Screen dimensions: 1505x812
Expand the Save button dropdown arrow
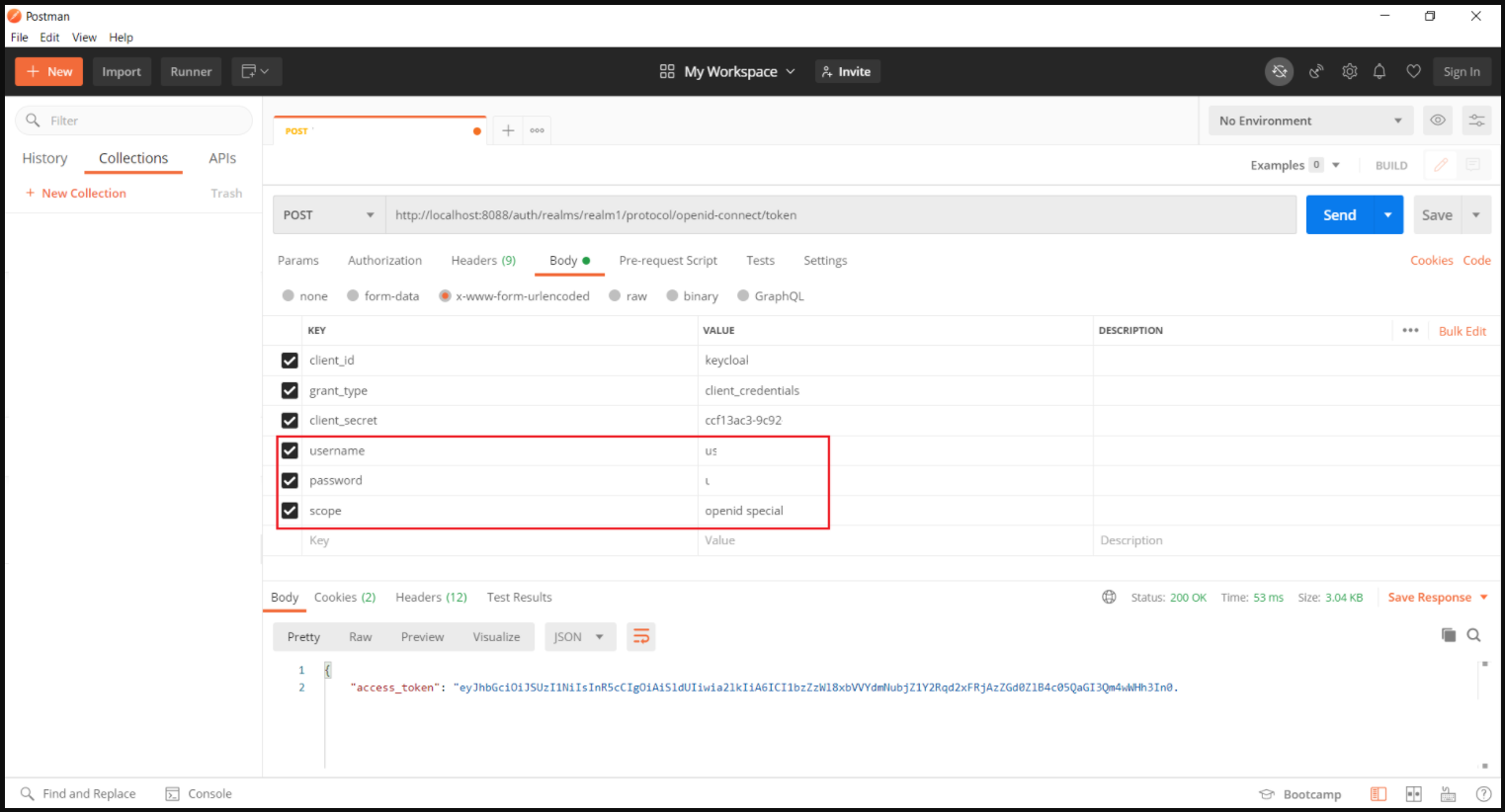point(1476,214)
